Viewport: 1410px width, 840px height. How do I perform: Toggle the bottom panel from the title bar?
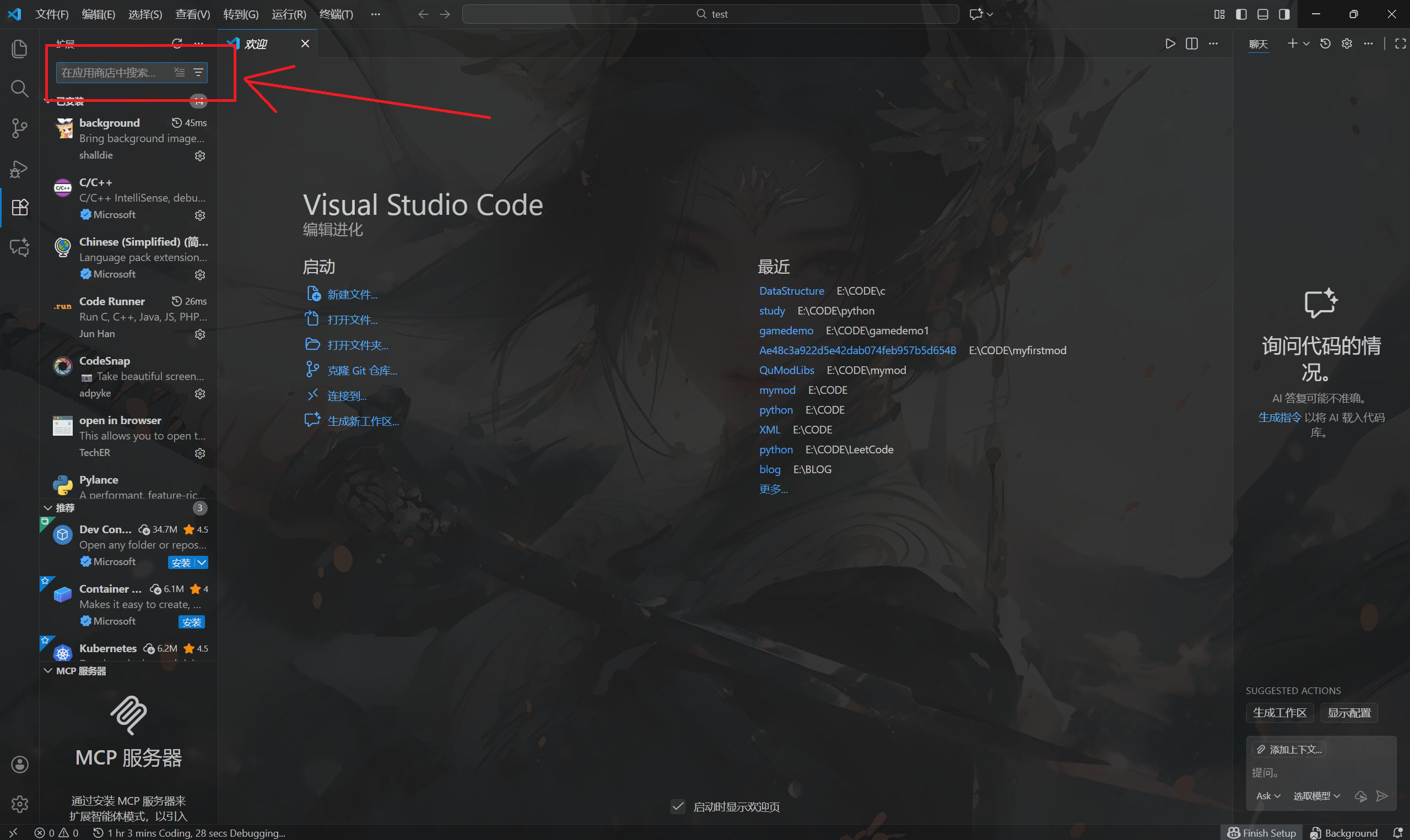[1263, 14]
